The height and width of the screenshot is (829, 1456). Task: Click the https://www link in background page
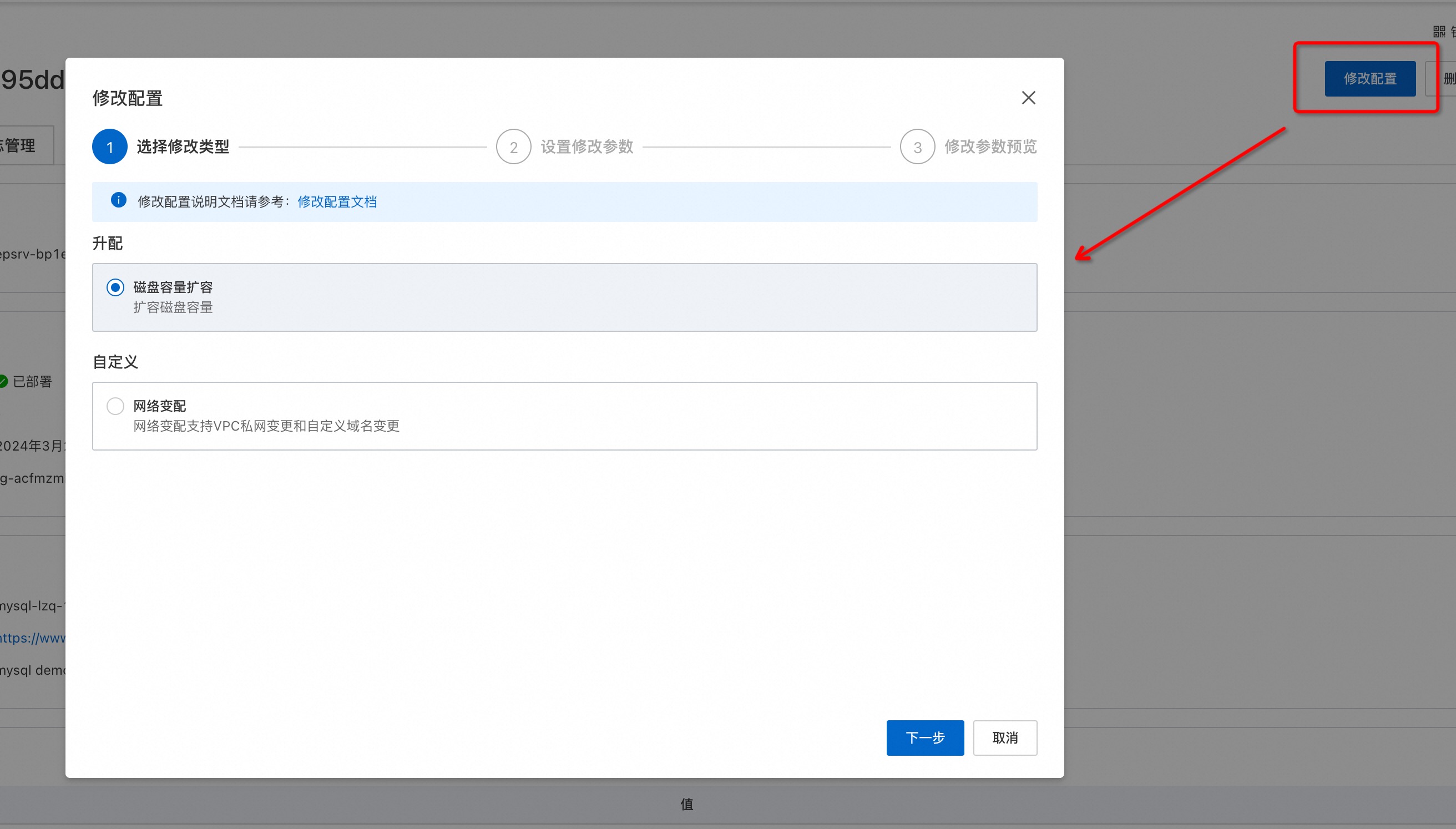point(32,638)
